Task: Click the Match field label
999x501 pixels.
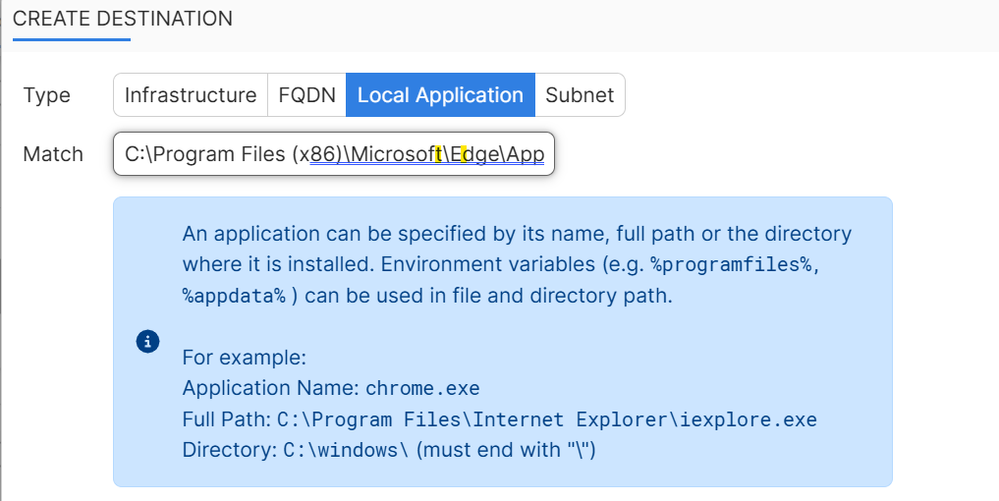Action: [53, 155]
